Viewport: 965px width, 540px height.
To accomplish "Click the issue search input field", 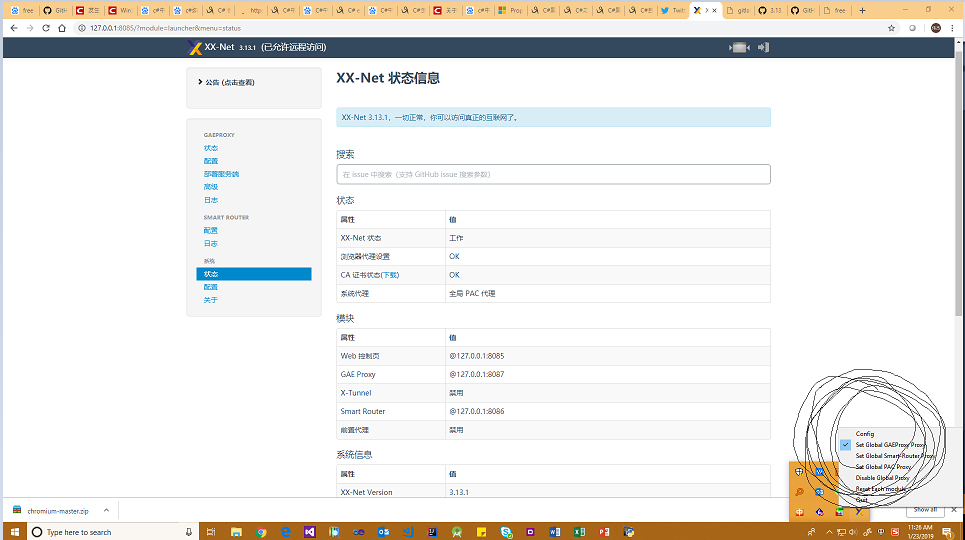I will (553, 174).
